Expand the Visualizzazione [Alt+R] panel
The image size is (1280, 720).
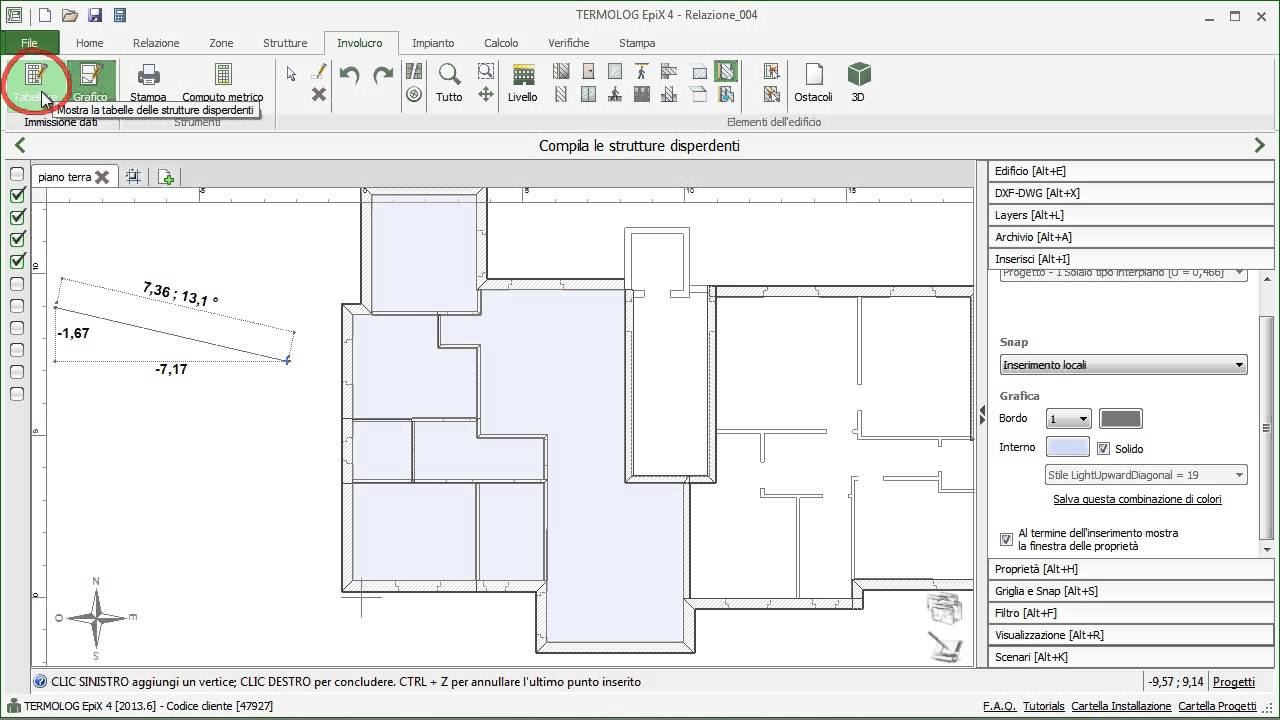(1131, 635)
